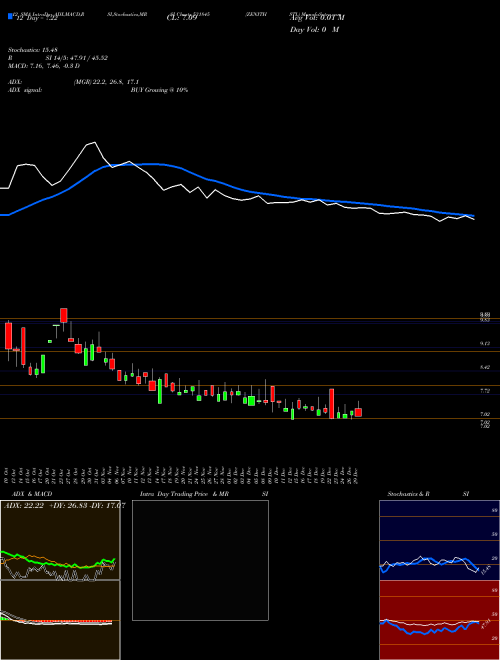The image size is (500, 660).
Task: Click the tall green candlestick in mid-November
Action: tap(160, 391)
